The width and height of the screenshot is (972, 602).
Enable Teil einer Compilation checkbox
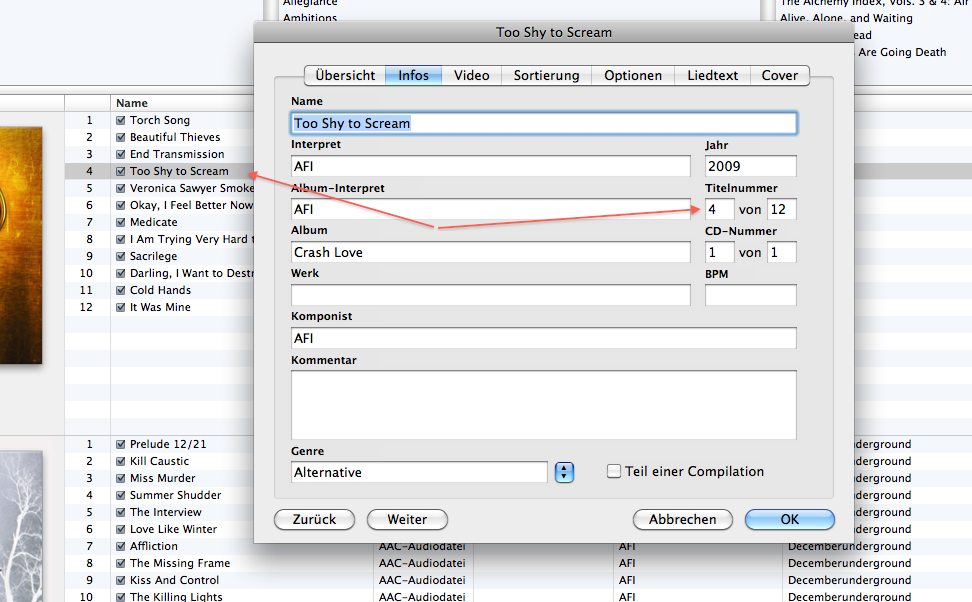(614, 471)
